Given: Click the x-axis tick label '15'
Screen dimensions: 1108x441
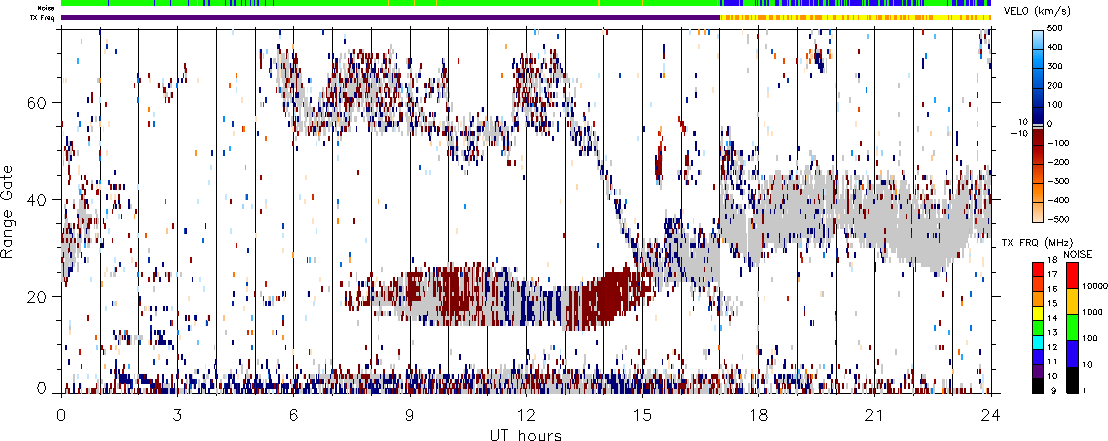Looking at the screenshot, I should (x=642, y=414).
